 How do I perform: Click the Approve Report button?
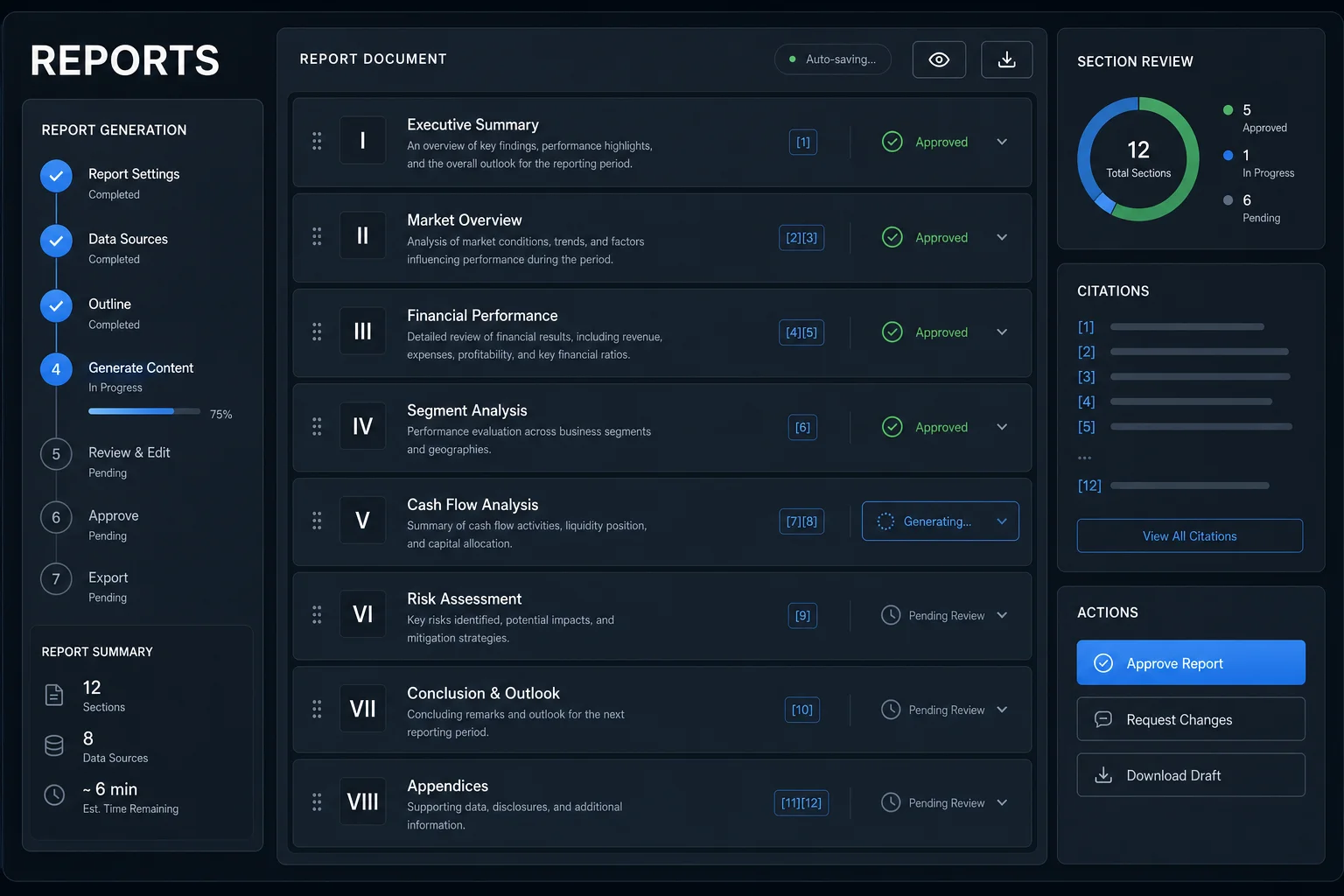tap(1191, 663)
